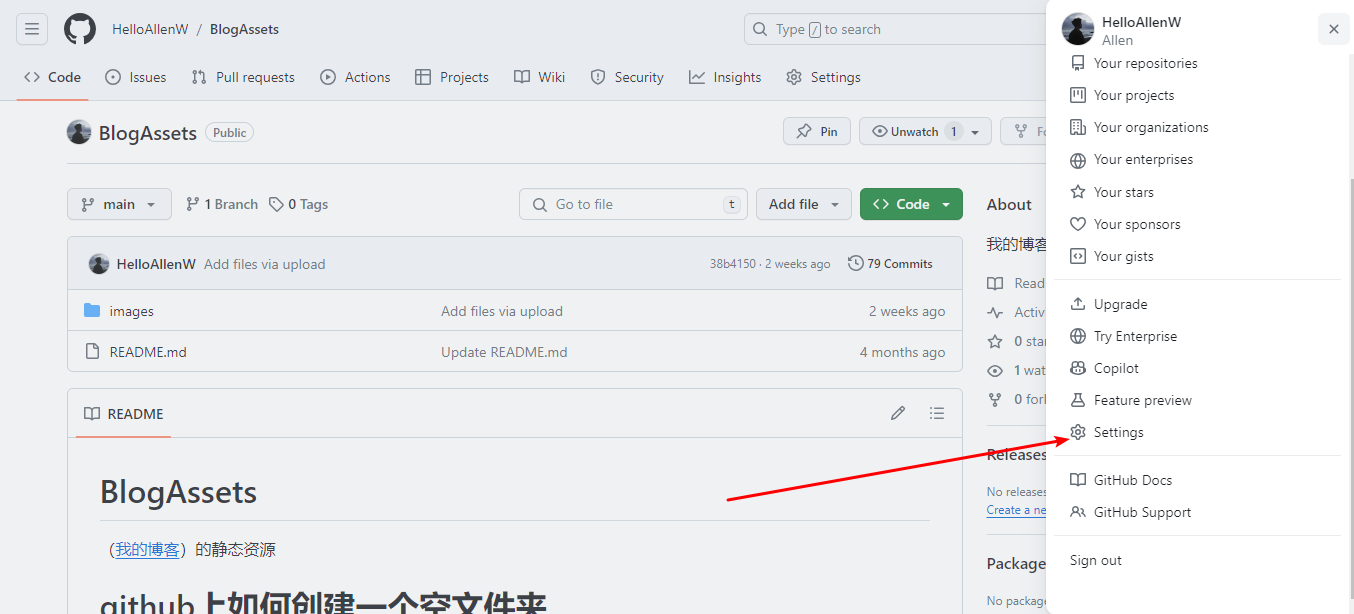Switch to the Issues tab
Image resolution: width=1354 pixels, height=614 pixels.
136,77
